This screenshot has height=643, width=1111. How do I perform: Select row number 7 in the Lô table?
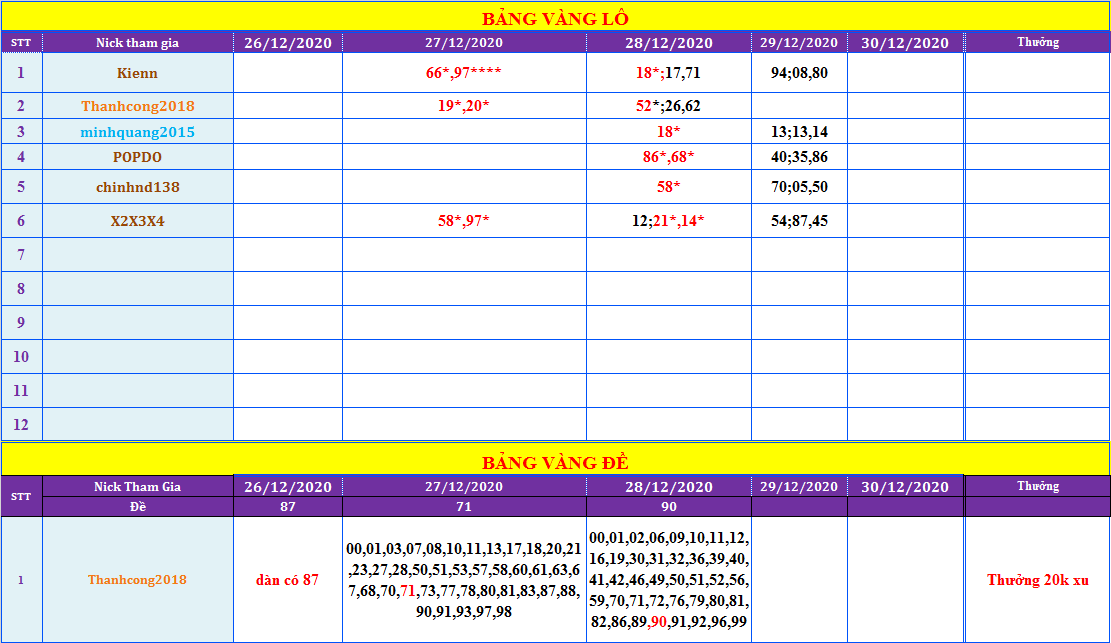tap(21, 255)
